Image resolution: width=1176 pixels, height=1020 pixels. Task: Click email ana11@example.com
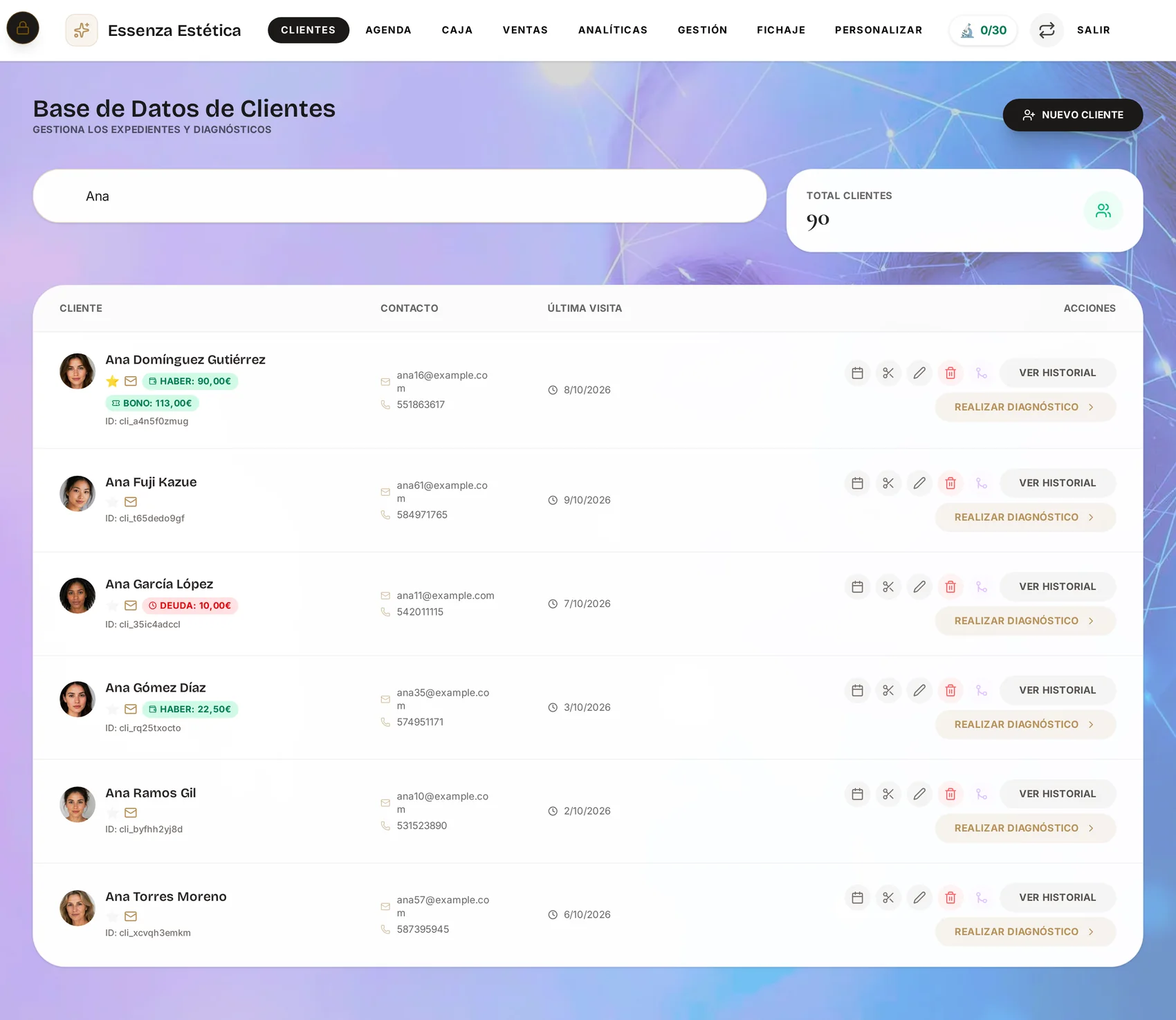[445, 595]
